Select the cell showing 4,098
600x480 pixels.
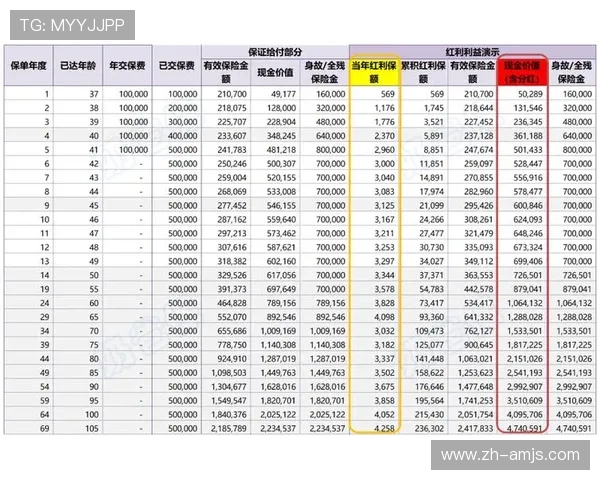pos(374,317)
